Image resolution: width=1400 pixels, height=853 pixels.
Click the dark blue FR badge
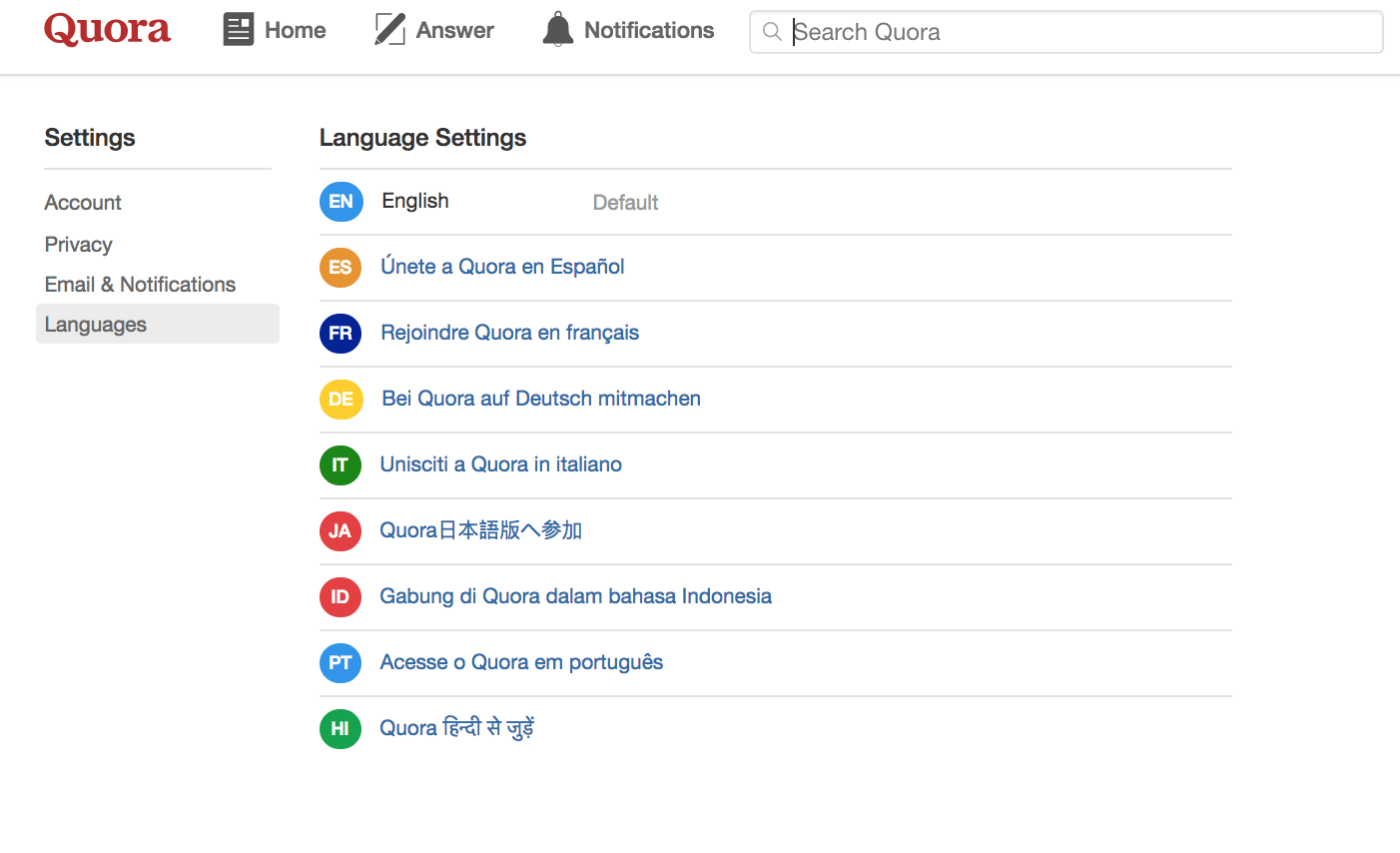click(x=341, y=334)
